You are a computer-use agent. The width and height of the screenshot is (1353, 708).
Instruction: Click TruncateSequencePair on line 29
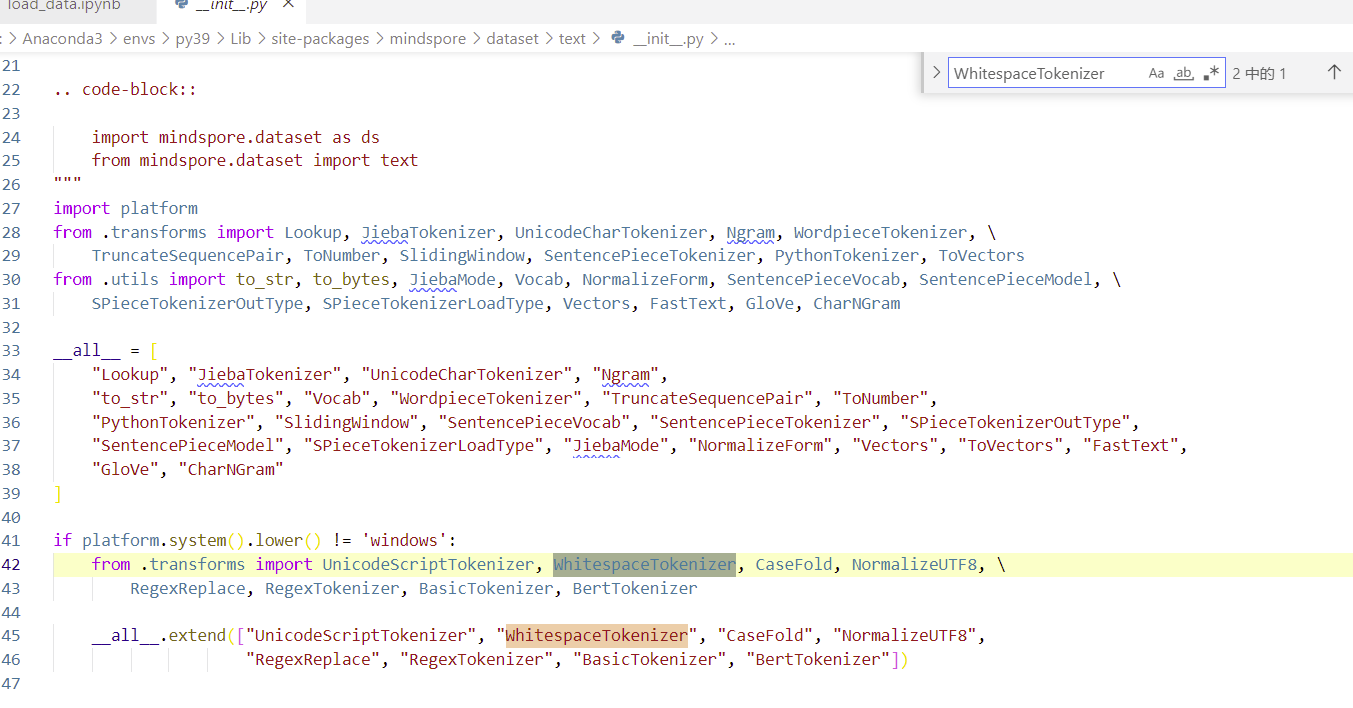coord(188,255)
